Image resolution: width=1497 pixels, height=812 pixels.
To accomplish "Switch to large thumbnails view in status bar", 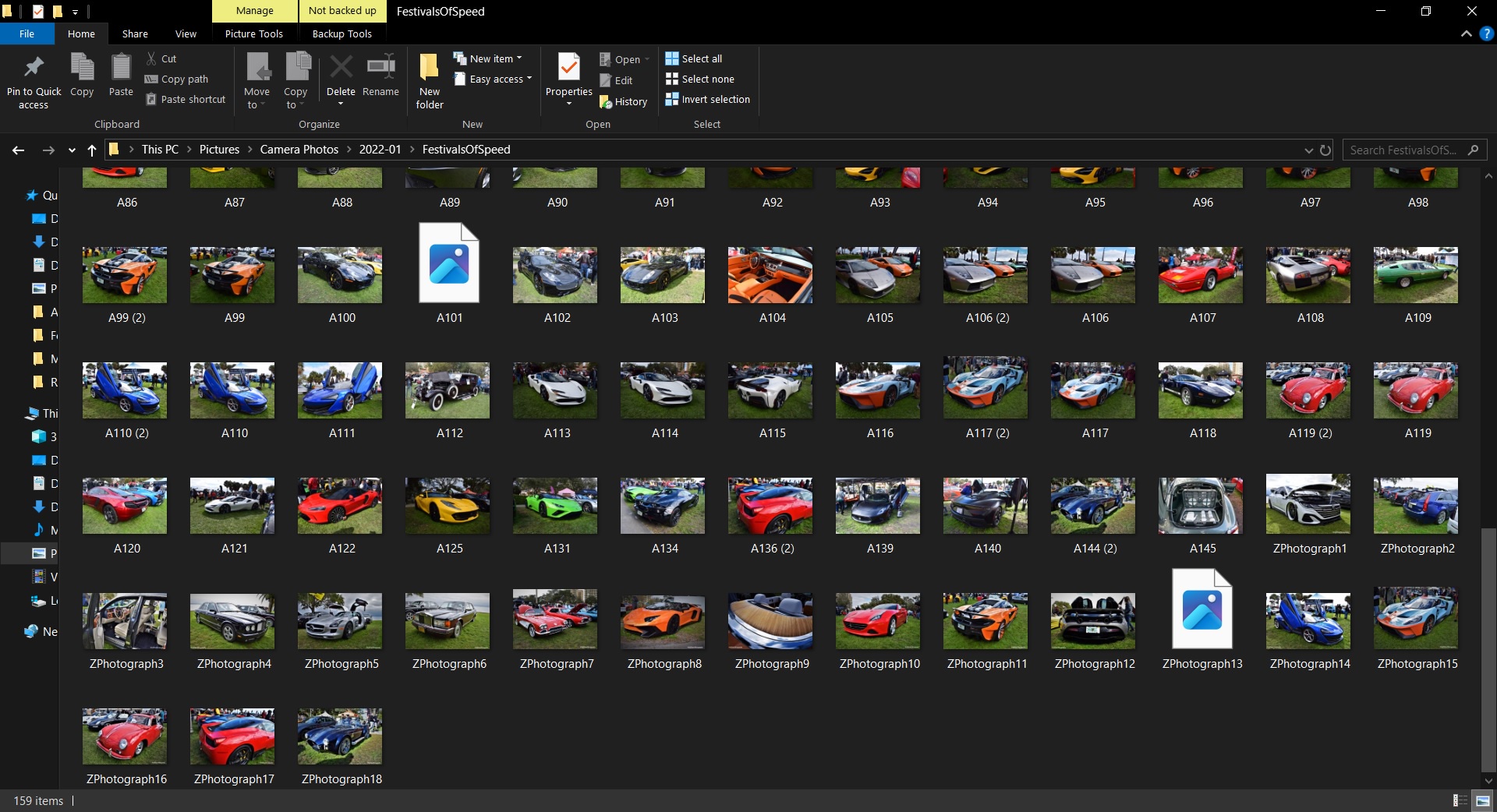I will [1482, 800].
